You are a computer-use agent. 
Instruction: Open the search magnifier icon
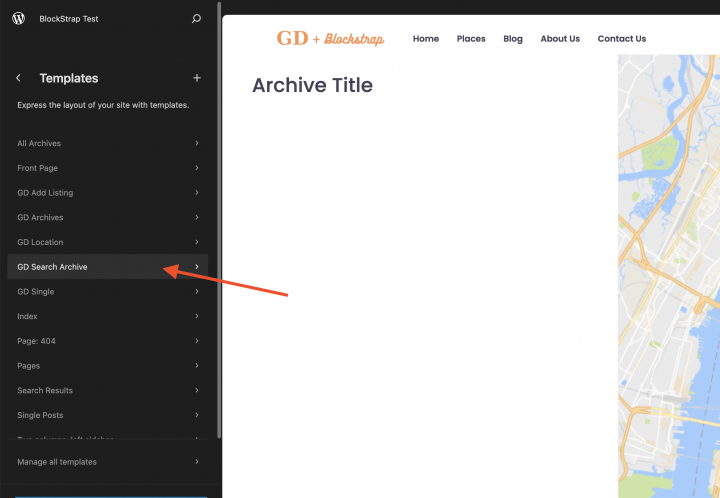pos(196,19)
